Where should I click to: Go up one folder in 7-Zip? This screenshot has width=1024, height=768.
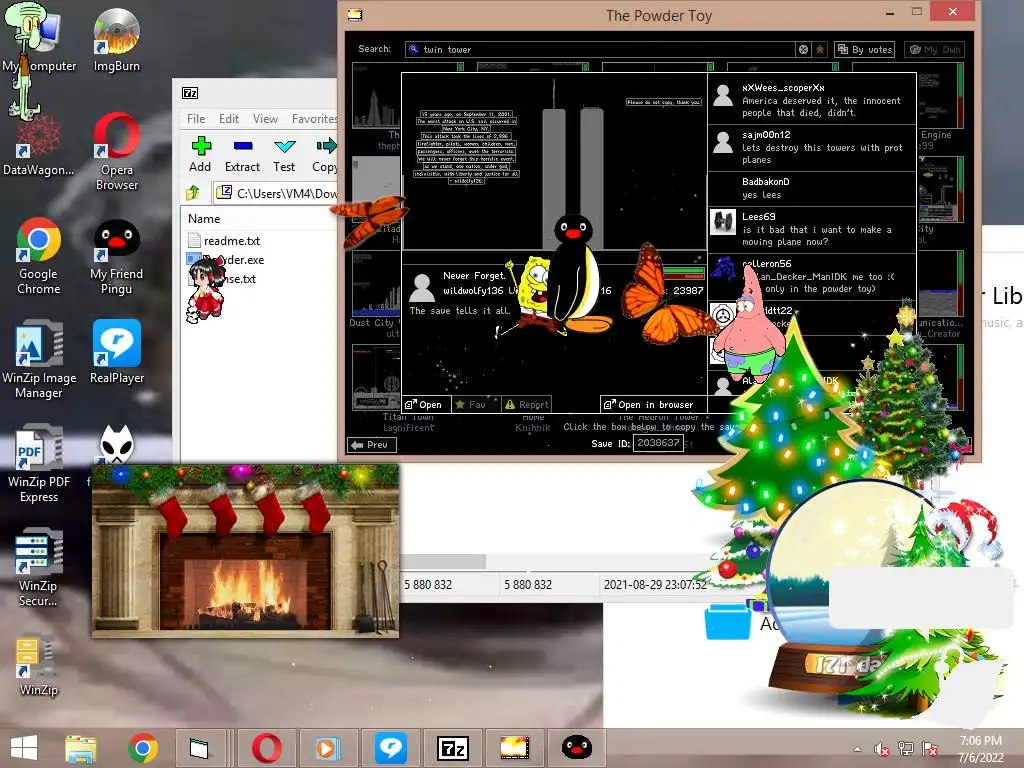(193, 193)
